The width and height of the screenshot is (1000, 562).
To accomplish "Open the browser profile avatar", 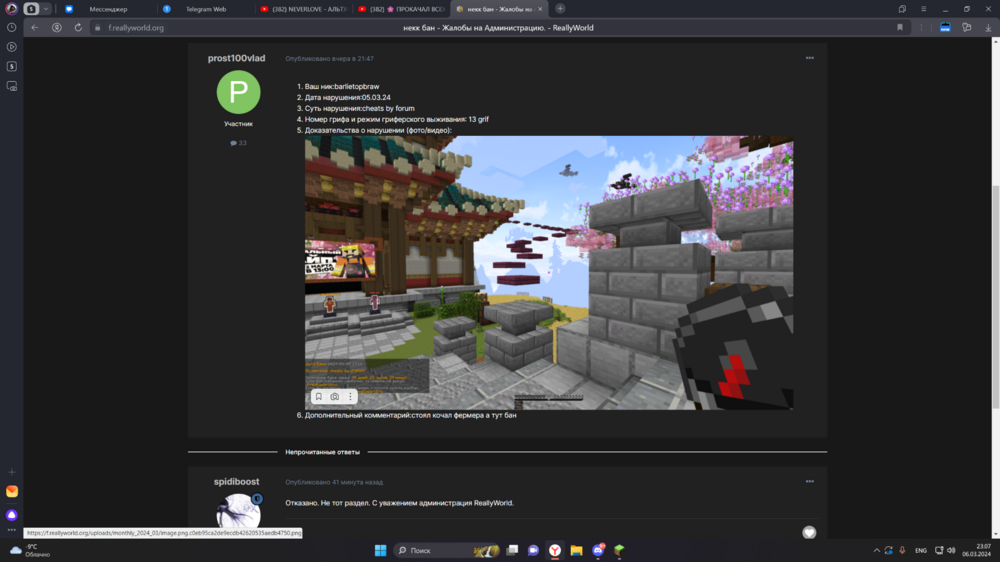I will 11,9.
